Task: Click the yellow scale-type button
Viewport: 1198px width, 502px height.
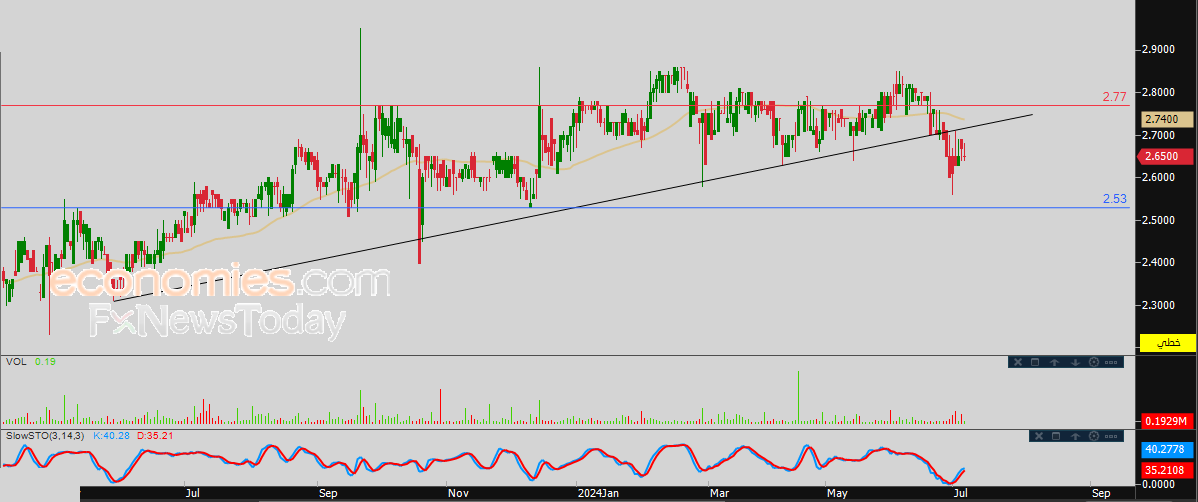Action: [x=1167, y=342]
